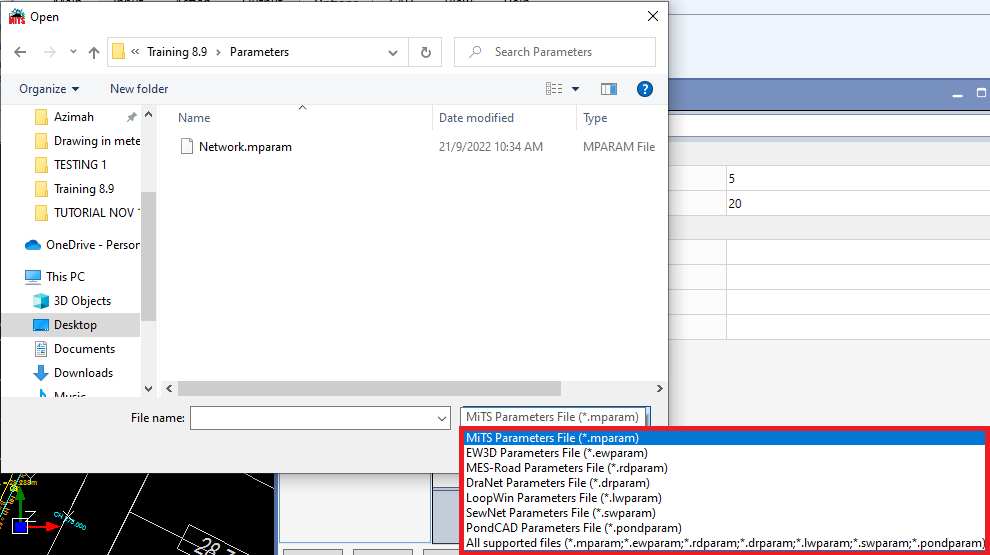
Task: Close the Open dialog
Action: pyautogui.click(x=653, y=16)
